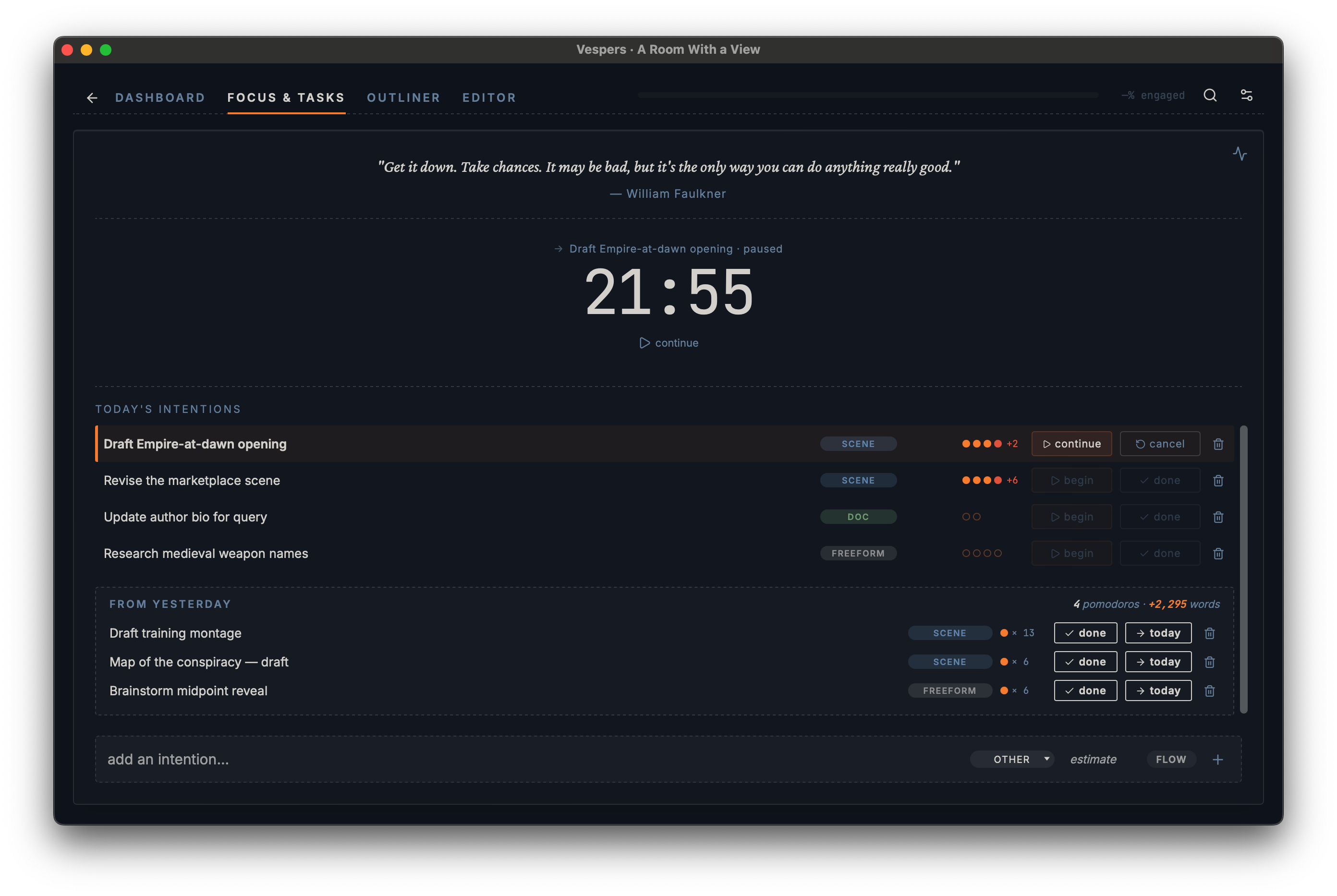The height and width of the screenshot is (896, 1337).
Task: Delete Update author bio for query task
Action: tap(1217, 517)
